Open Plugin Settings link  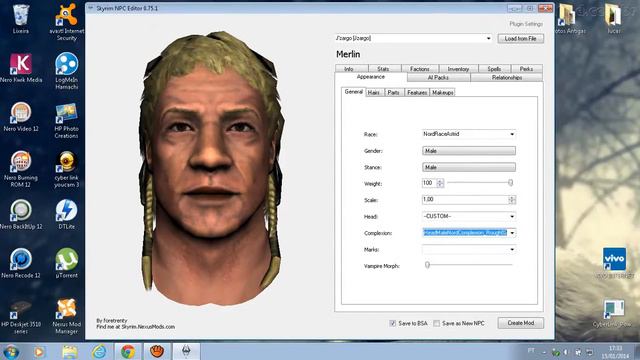526,24
